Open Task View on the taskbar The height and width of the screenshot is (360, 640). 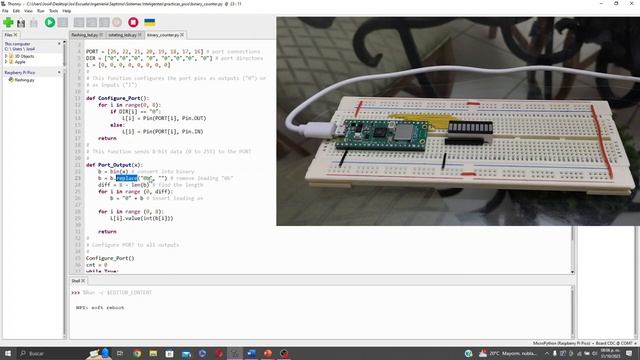tap(120, 353)
